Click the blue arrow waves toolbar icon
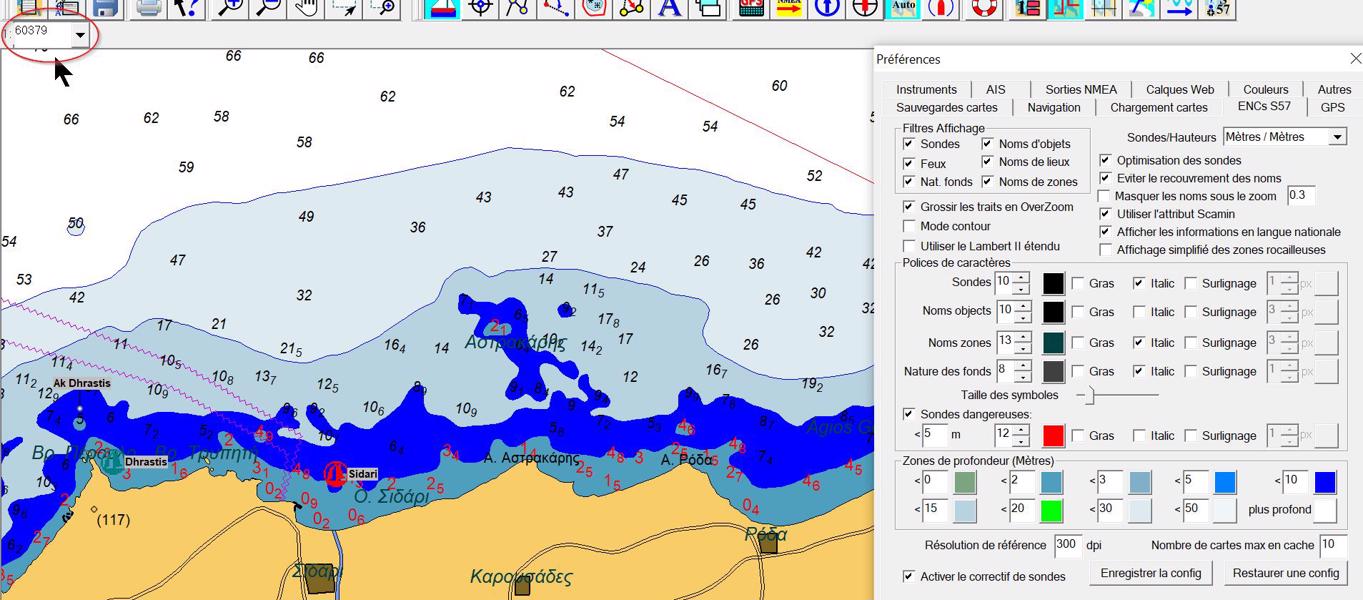This screenshot has height=600, width=1363. (1180, 8)
